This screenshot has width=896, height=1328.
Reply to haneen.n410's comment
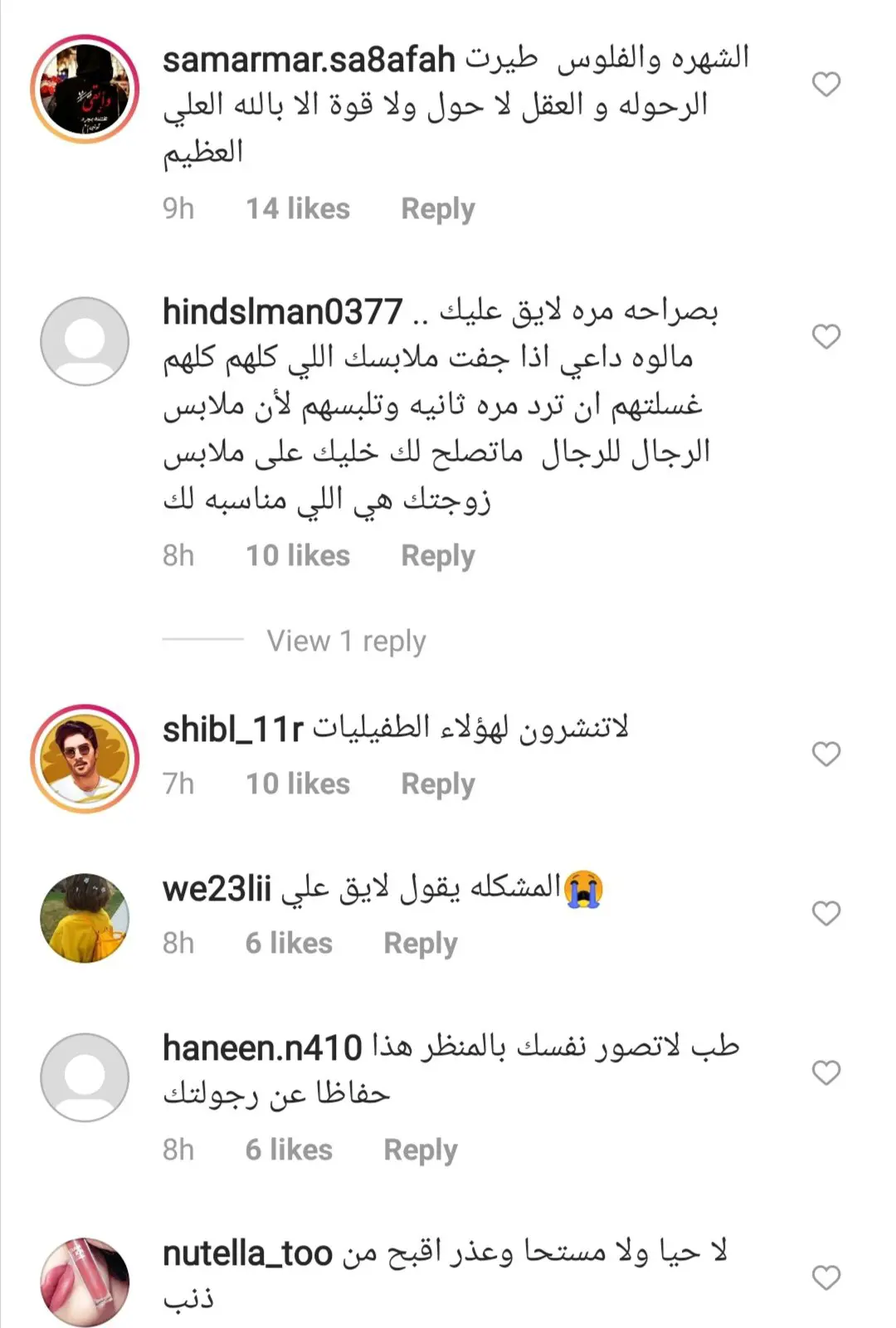pos(421,1150)
